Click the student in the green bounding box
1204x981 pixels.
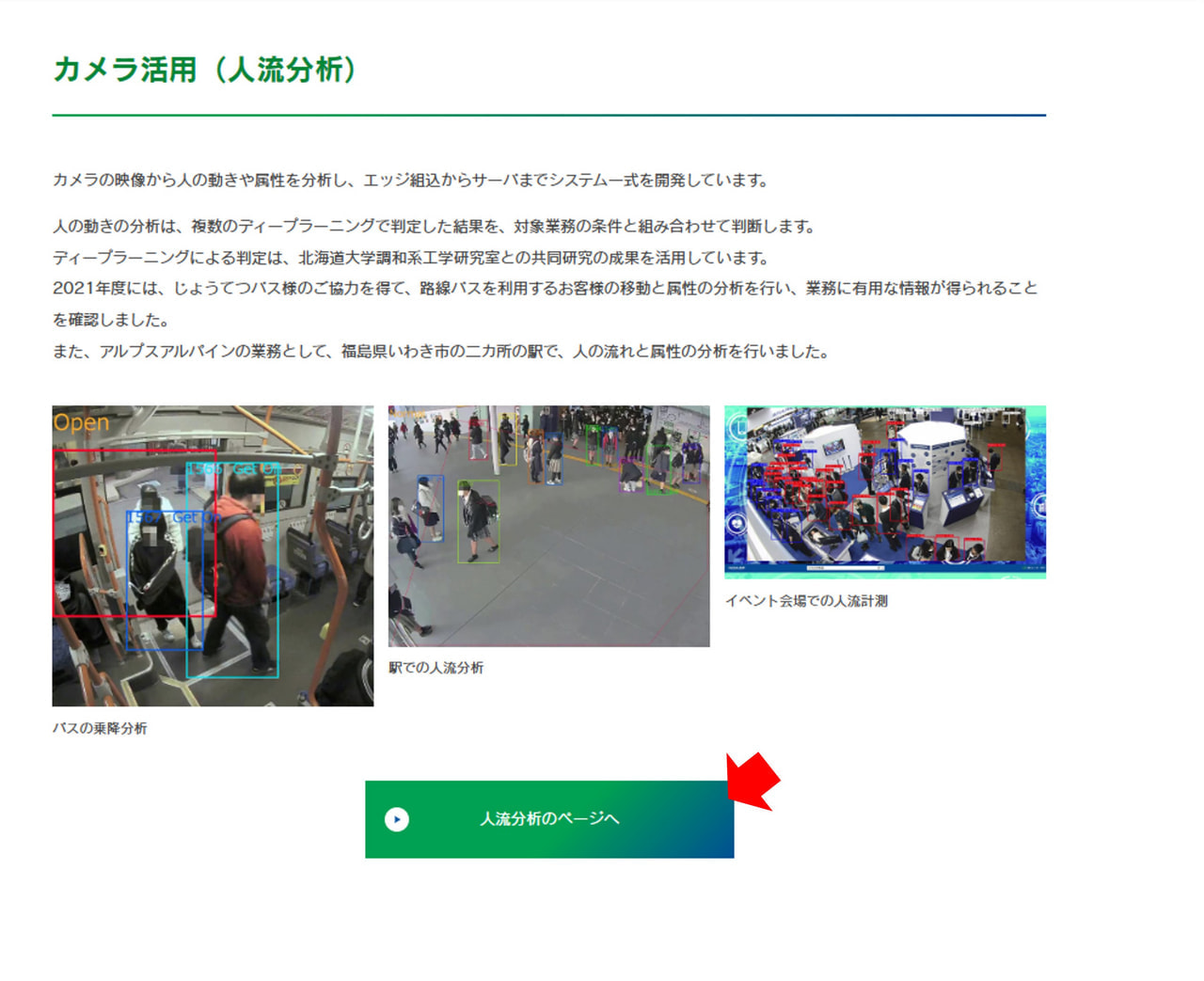pos(478,522)
